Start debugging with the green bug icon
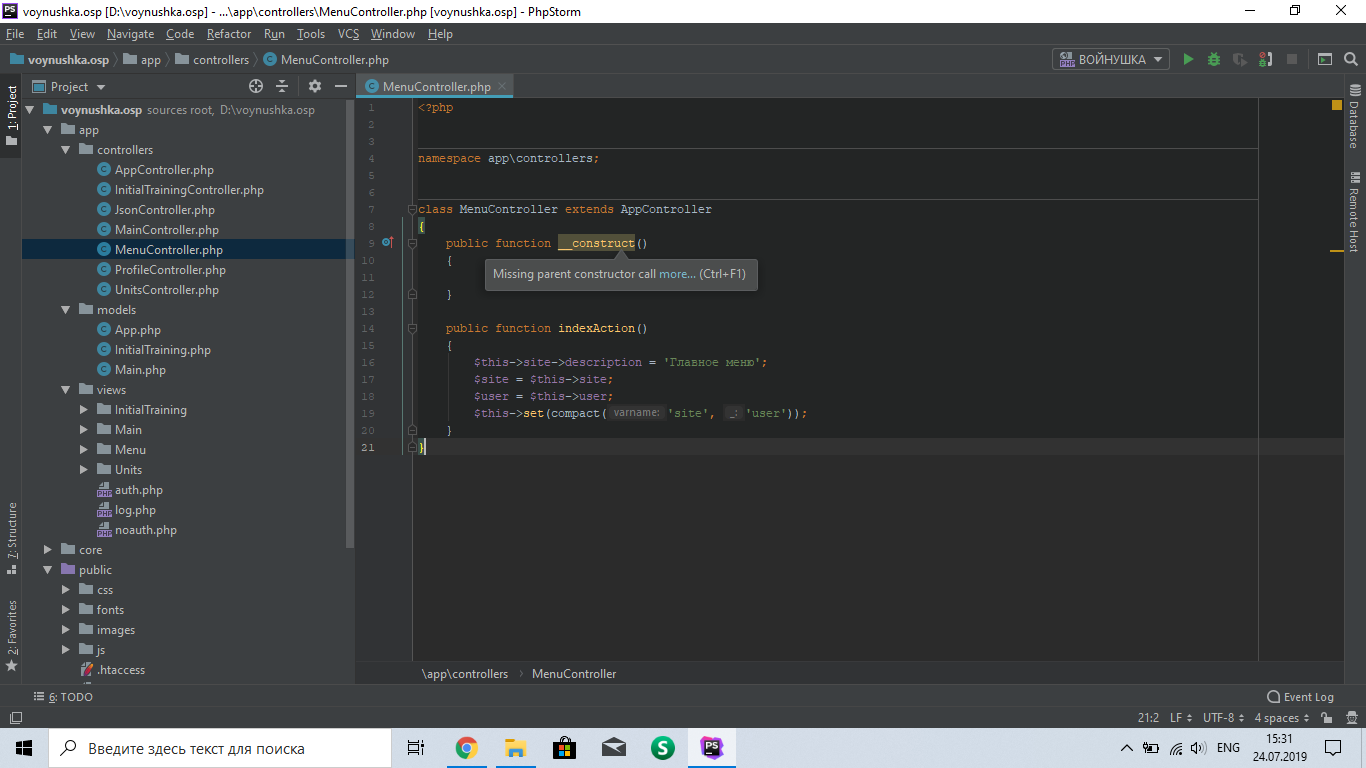Image resolution: width=1366 pixels, height=768 pixels. pyautogui.click(x=1214, y=59)
